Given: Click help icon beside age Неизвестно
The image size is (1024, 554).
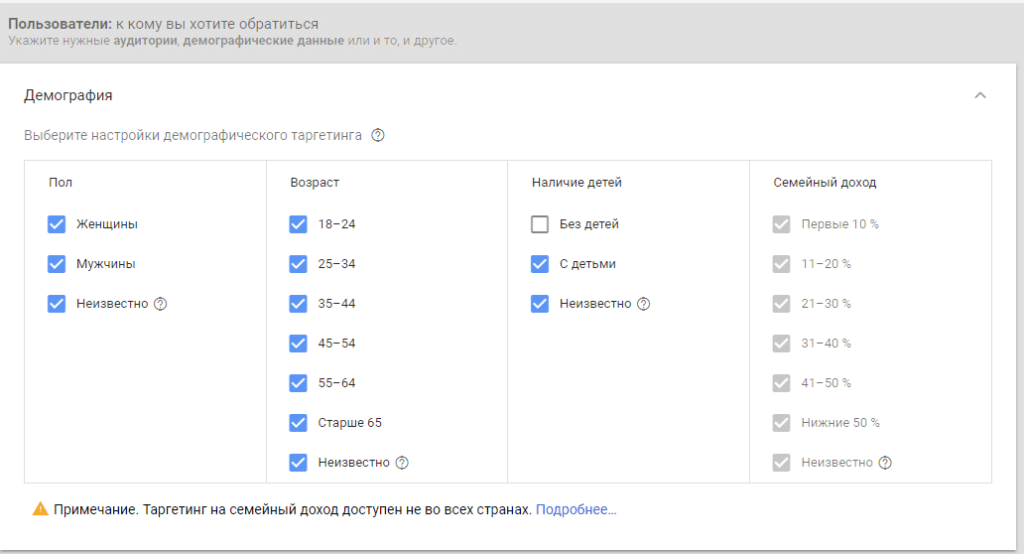Looking at the screenshot, I should click(x=402, y=463).
